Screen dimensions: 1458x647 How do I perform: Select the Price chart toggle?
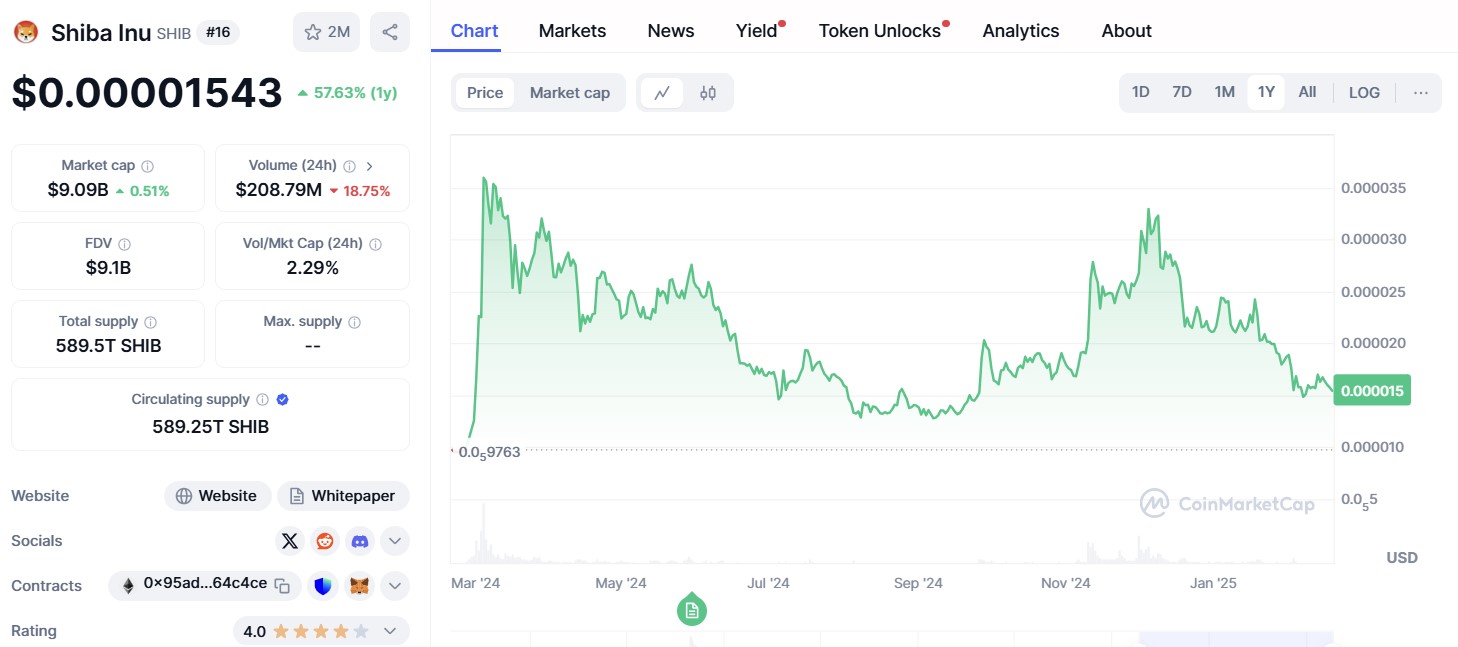pos(485,93)
